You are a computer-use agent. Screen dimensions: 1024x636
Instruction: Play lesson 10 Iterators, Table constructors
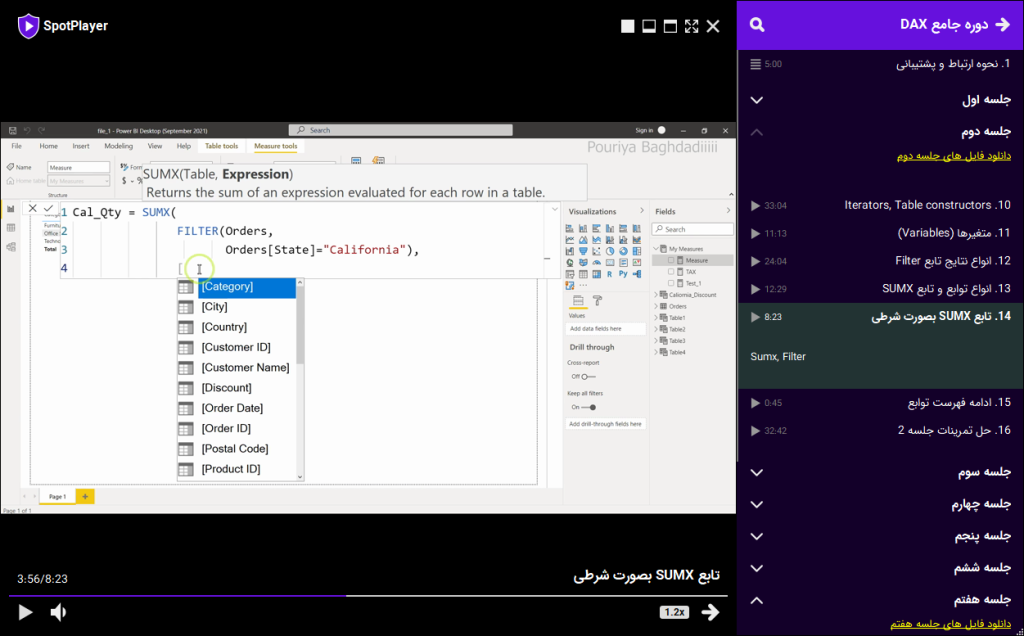point(880,205)
